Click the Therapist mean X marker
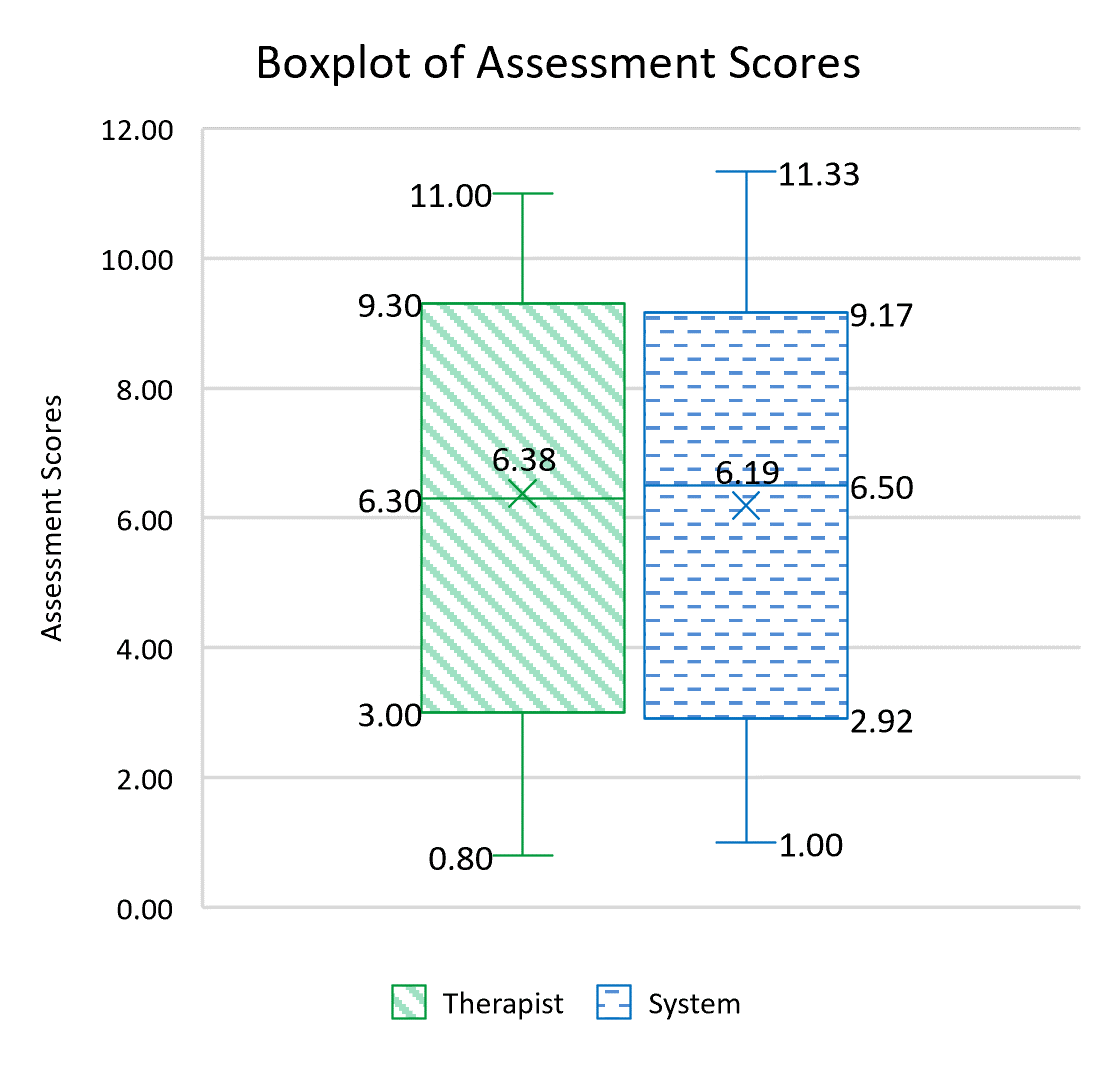 coord(522,493)
